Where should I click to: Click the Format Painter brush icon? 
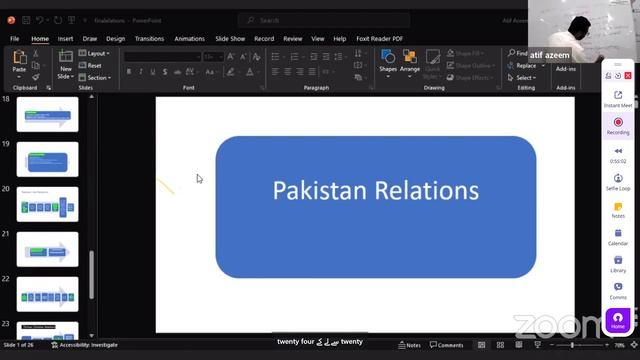[36, 77]
